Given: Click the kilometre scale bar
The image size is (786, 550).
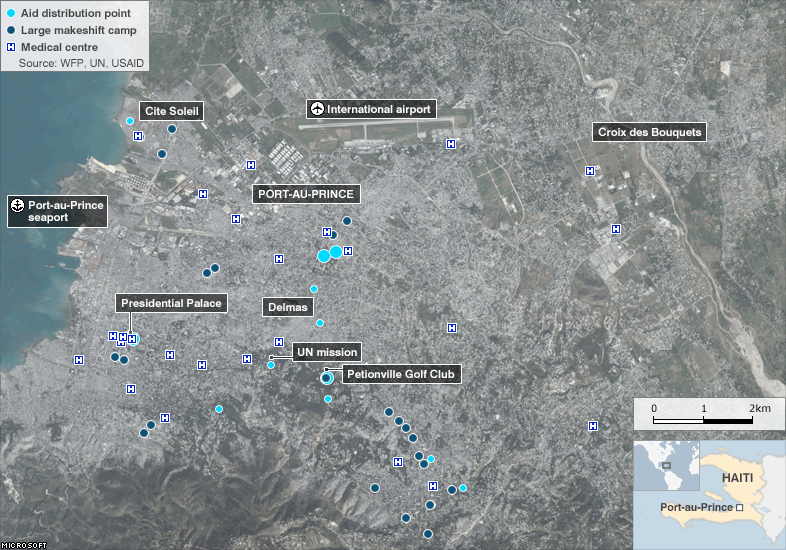Looking at the screenshot, I should point(703,420).
